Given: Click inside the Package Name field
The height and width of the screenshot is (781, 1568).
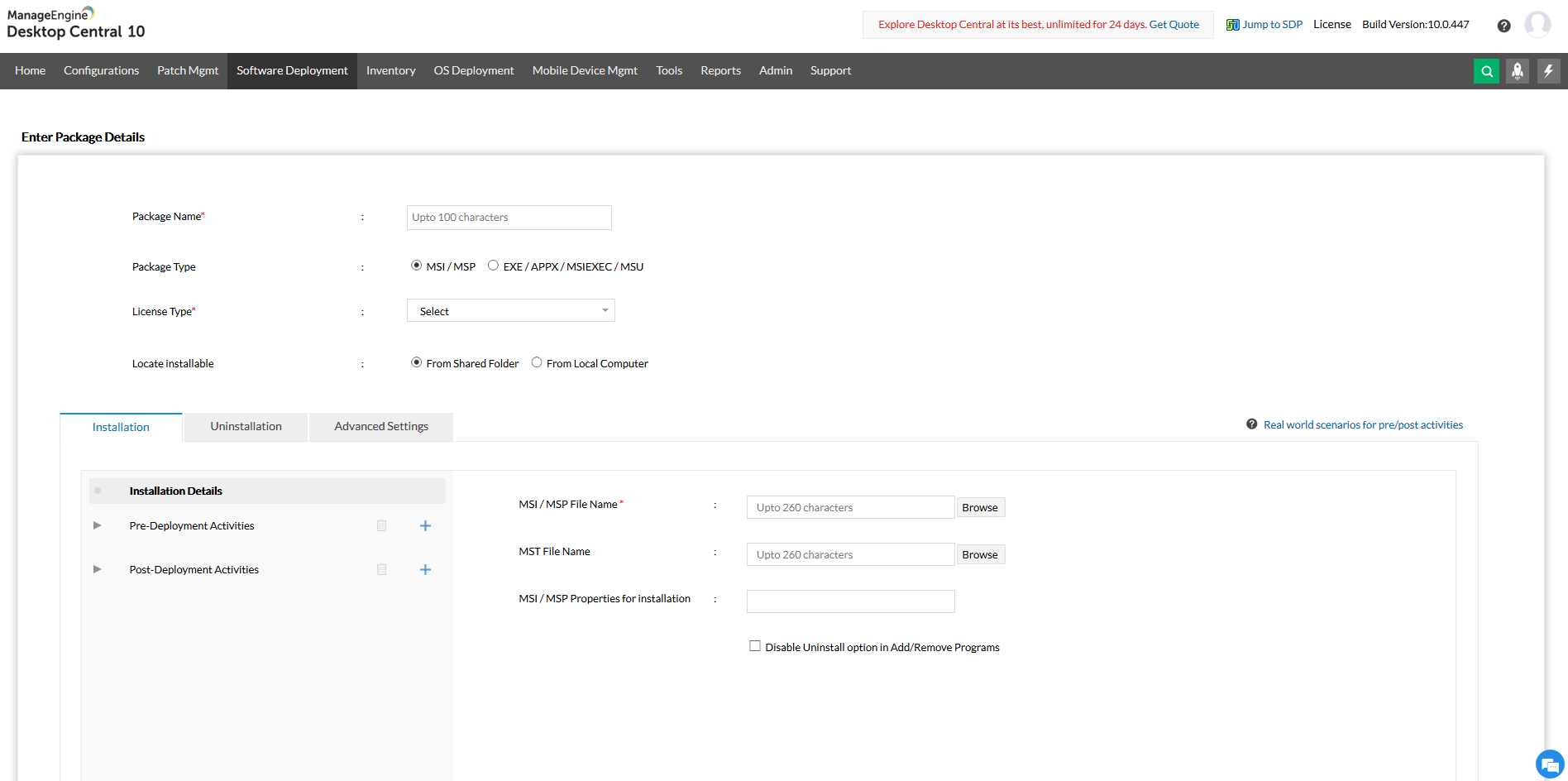Looking at the screenshot, I should tap(508, 217).
